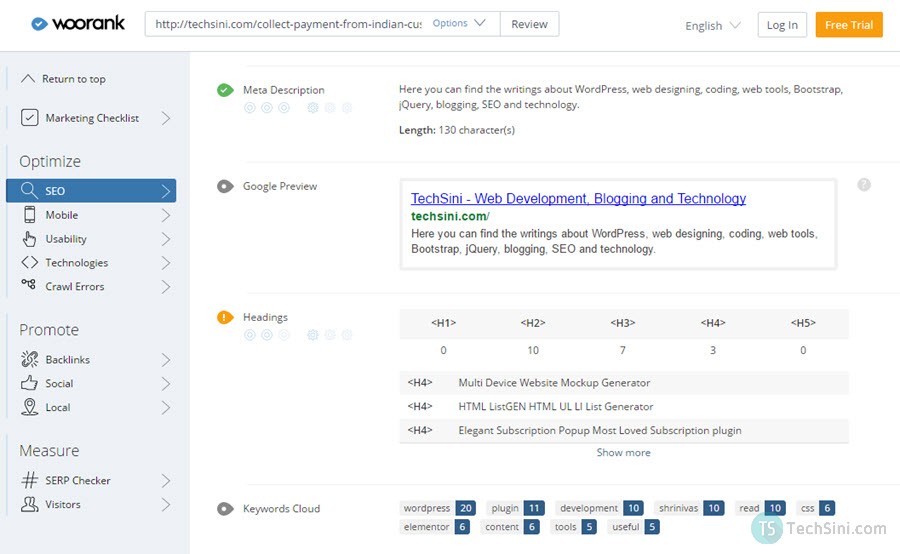Click the development keyword tag

tap(599, 508)
